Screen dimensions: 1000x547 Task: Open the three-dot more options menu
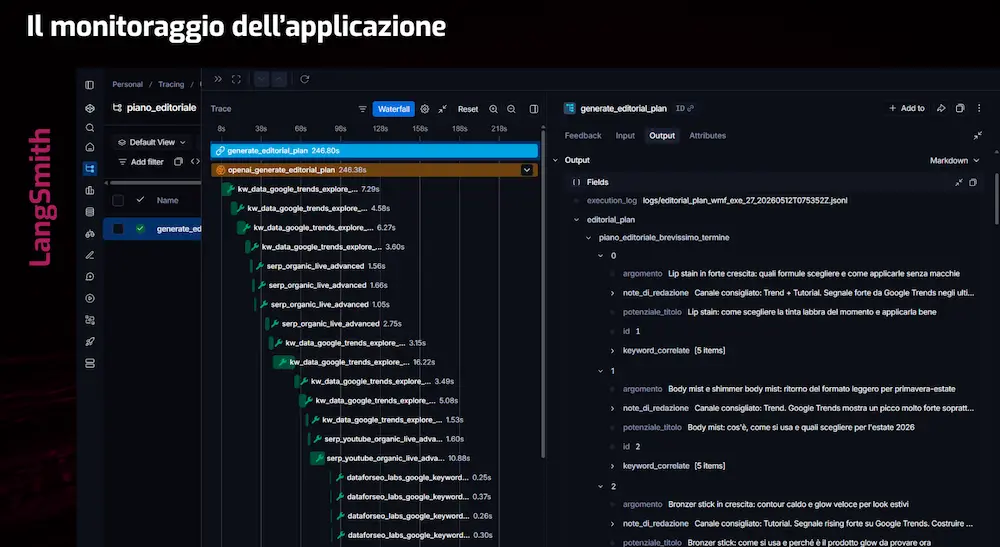(979, 108)
